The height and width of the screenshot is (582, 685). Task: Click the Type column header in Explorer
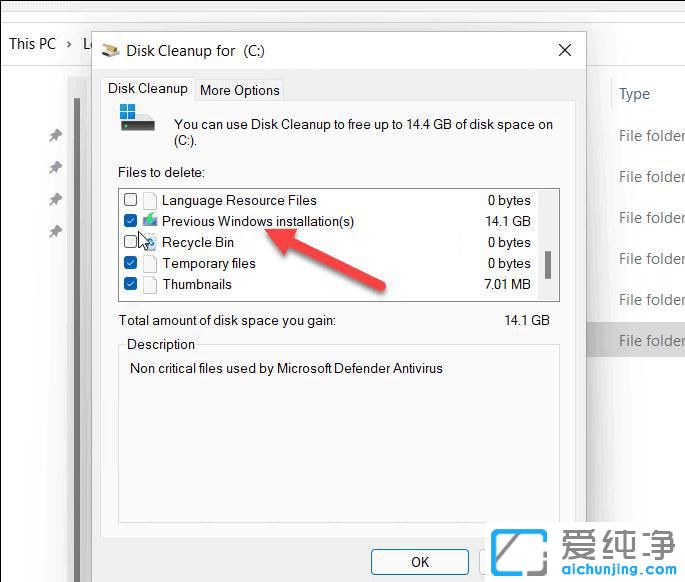pos(634,94)
